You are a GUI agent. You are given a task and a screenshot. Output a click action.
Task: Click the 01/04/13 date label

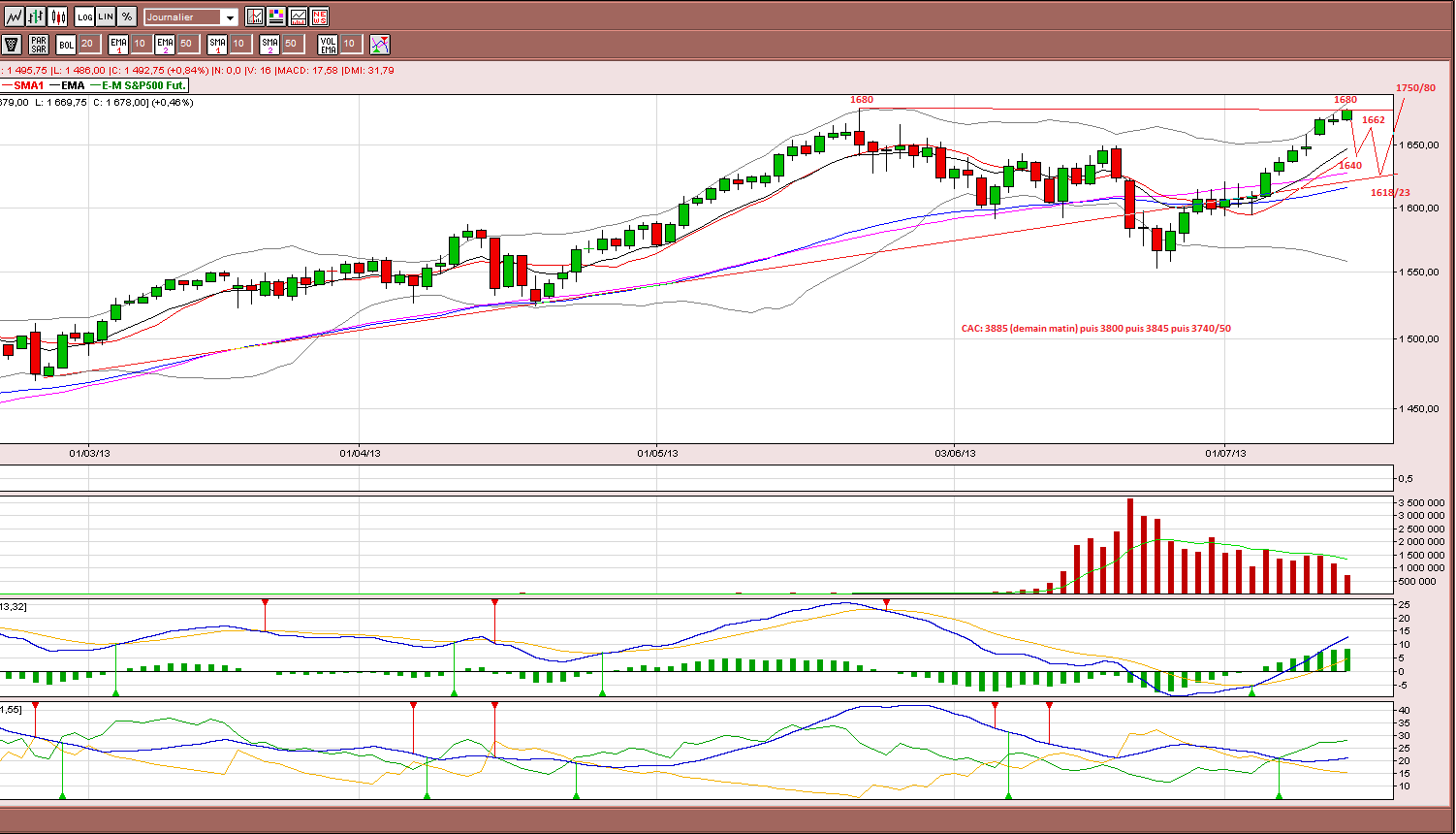pyautogui.click(x=360, y=453)
